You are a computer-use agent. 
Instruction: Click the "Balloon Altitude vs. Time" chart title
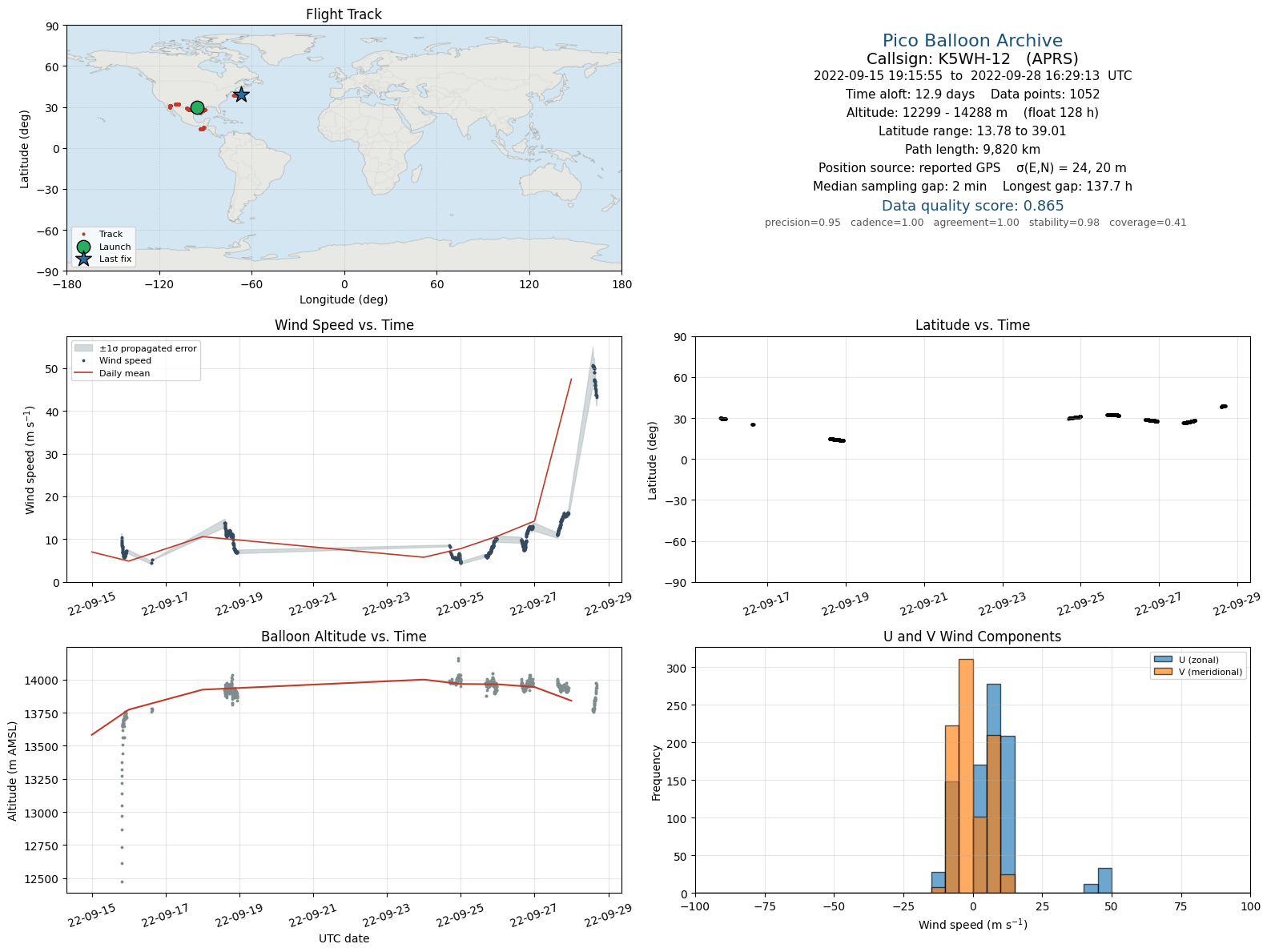[344, 637]
